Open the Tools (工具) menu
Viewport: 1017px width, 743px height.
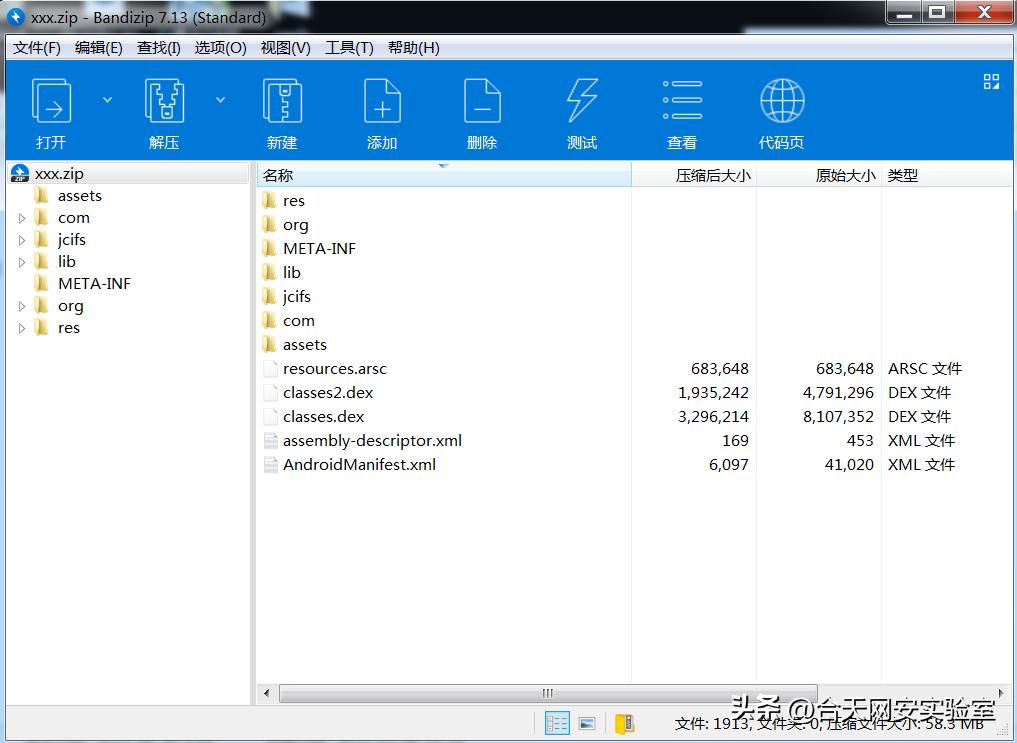tap(349, 48)
